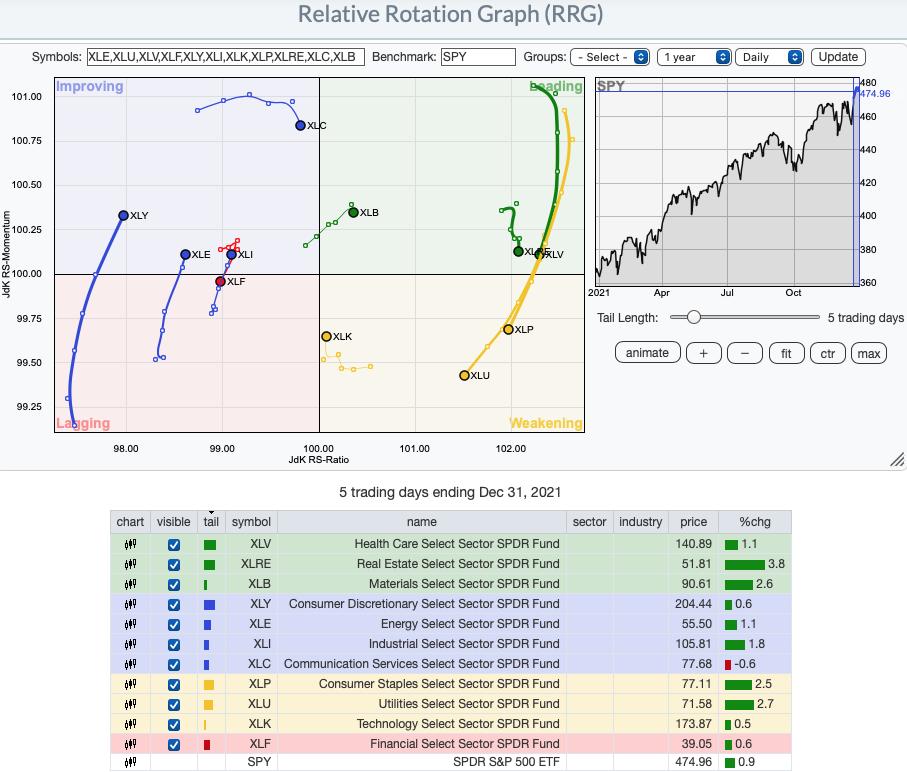Screen dimensions: 907x772
Task: Click the XLE marker on the graph
Action: point(185,254)
